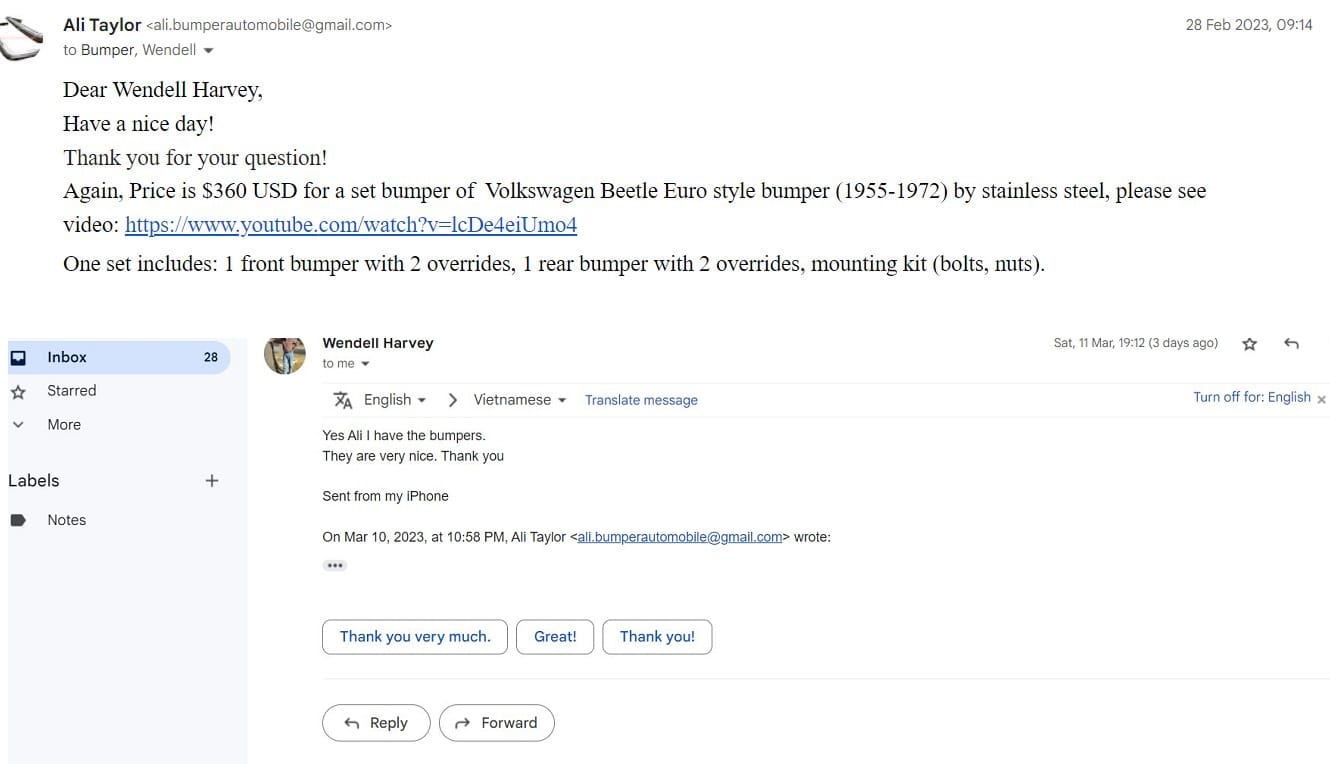Click the Reply button
The height and width of the screenshot is (764, 1330).
[376, 723]
